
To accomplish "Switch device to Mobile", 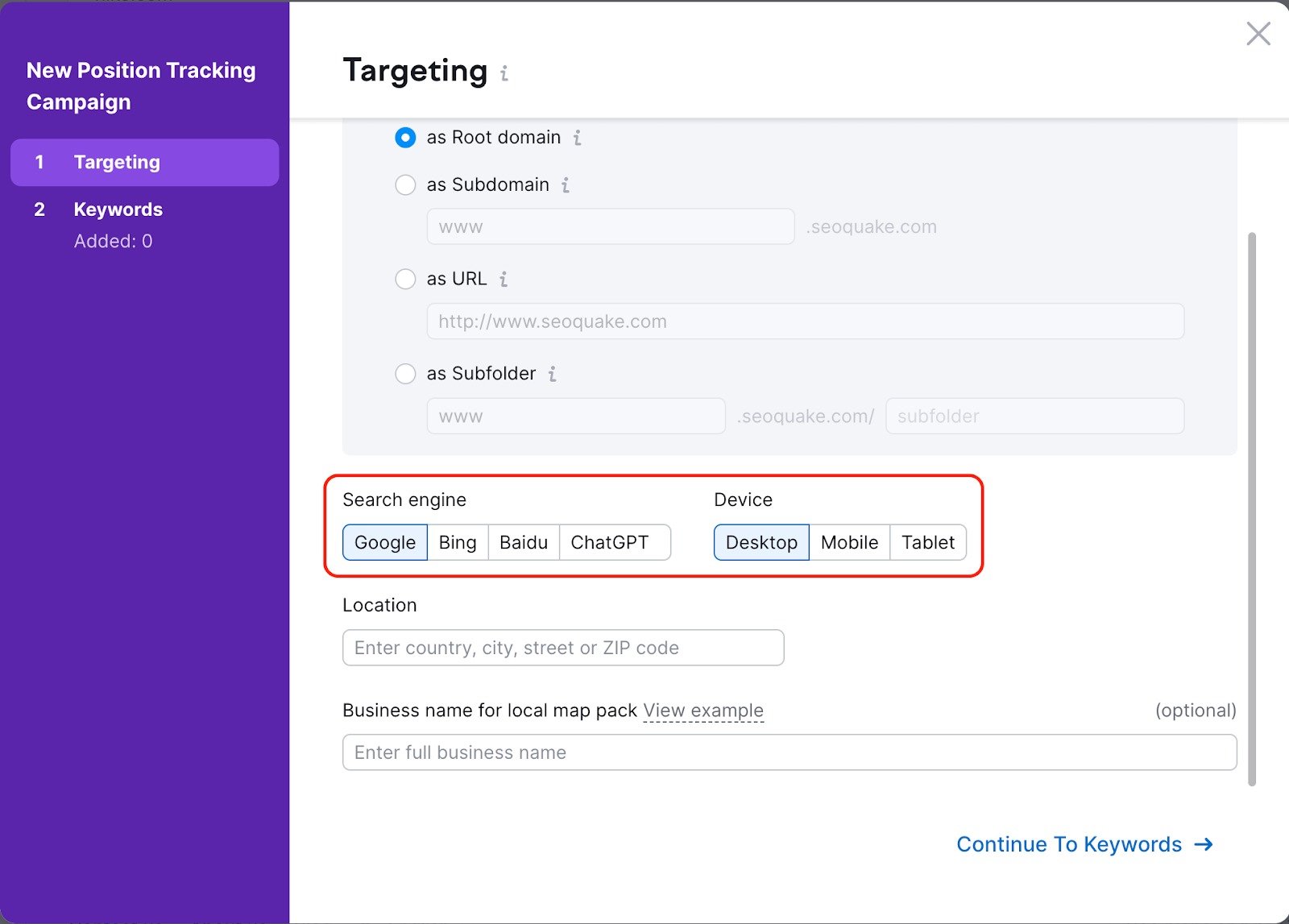I will tap(849, 543).
